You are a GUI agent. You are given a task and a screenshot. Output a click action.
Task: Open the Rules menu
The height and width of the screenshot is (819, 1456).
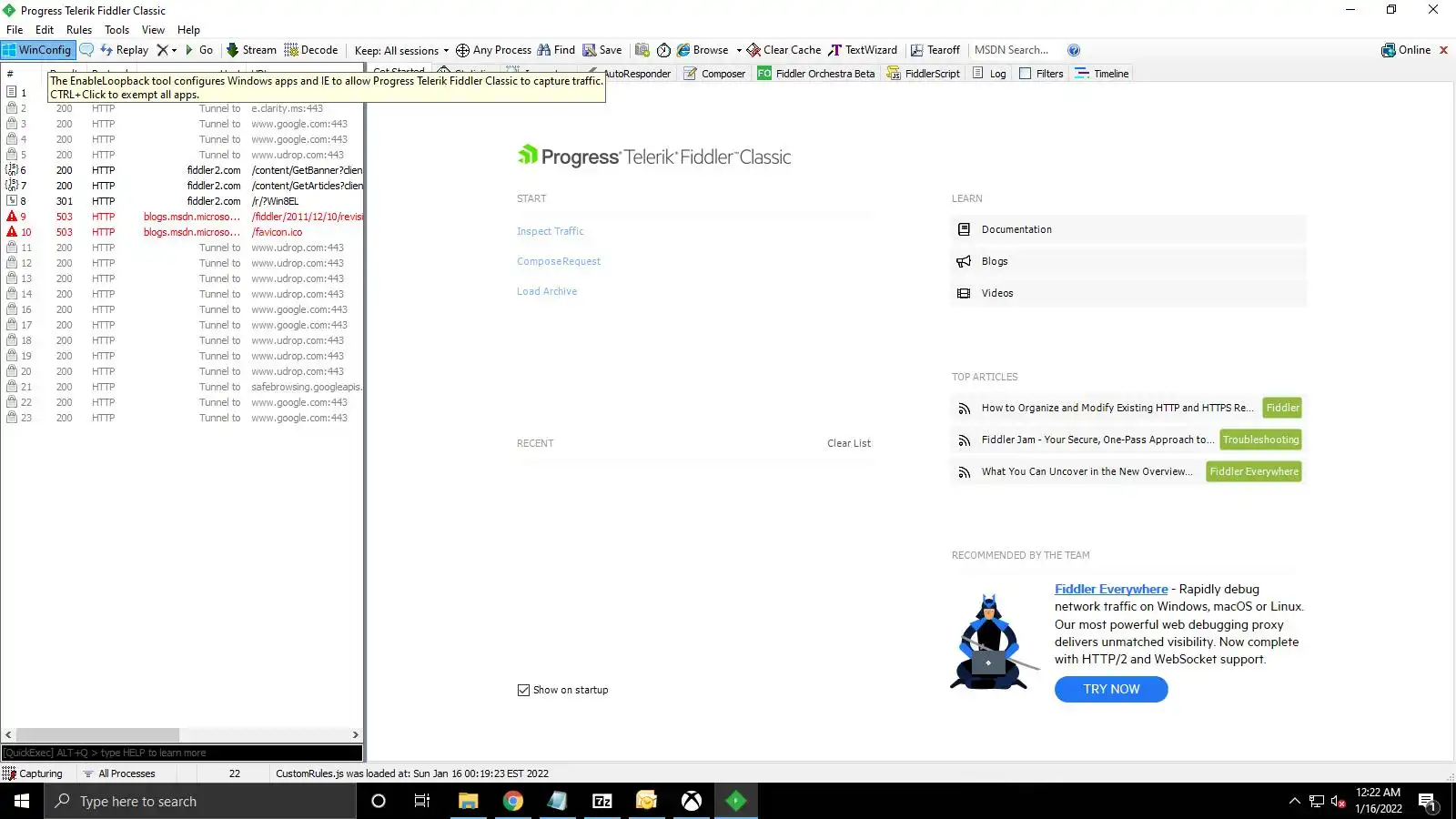tap(79, 30)
